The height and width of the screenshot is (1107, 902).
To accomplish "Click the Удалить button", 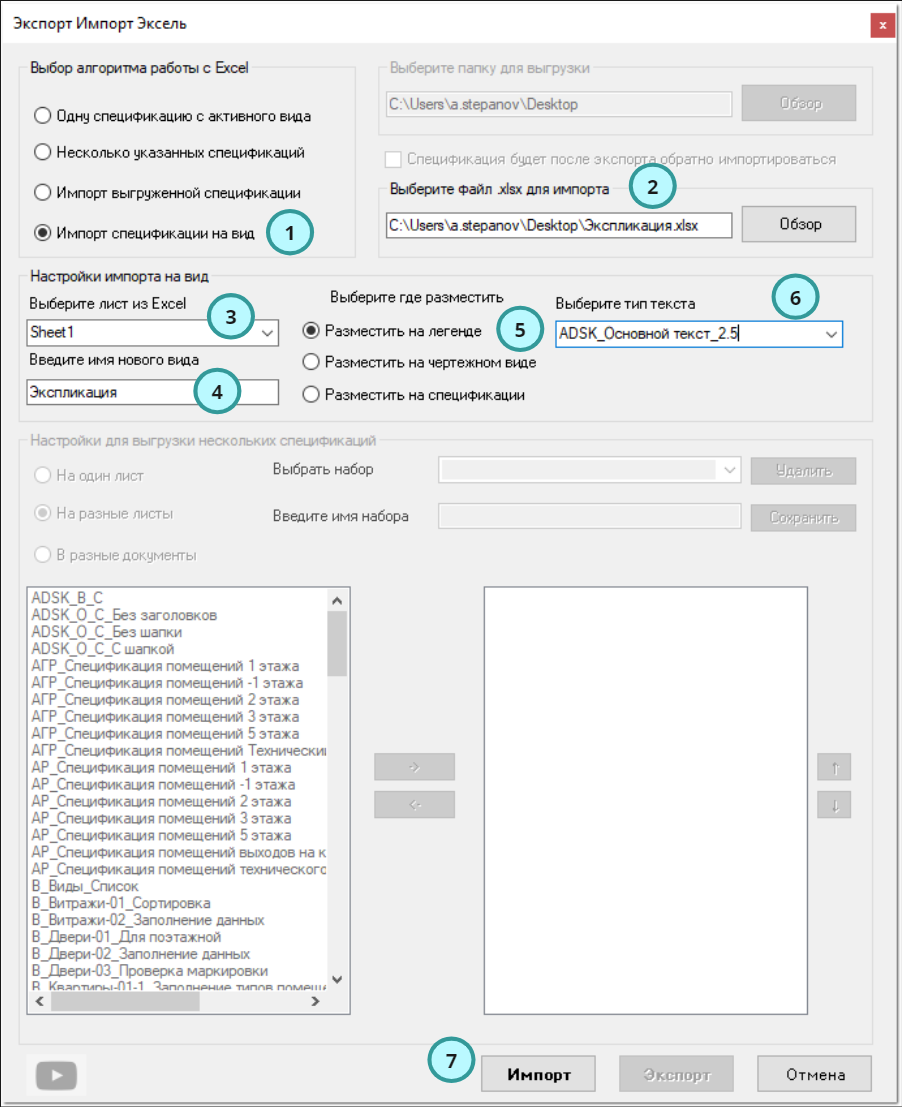I will (x=803, y=471).
